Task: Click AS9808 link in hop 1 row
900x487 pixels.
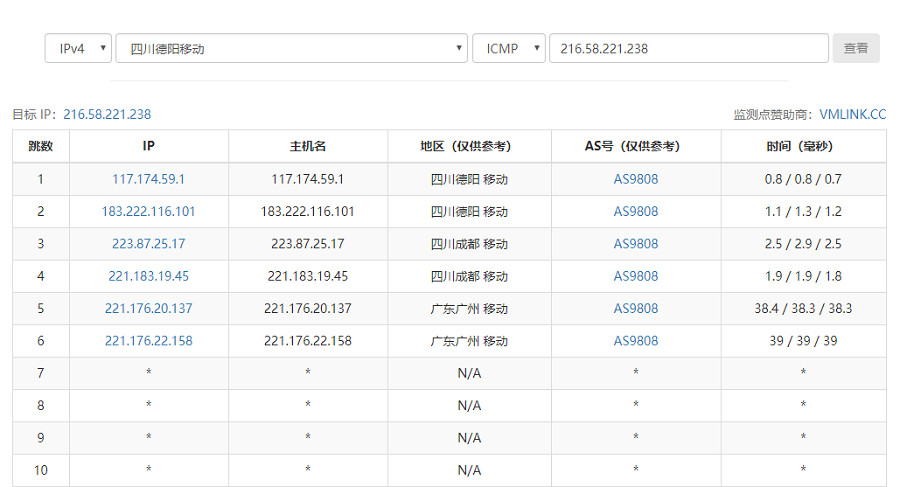Action: coord(636,179)
